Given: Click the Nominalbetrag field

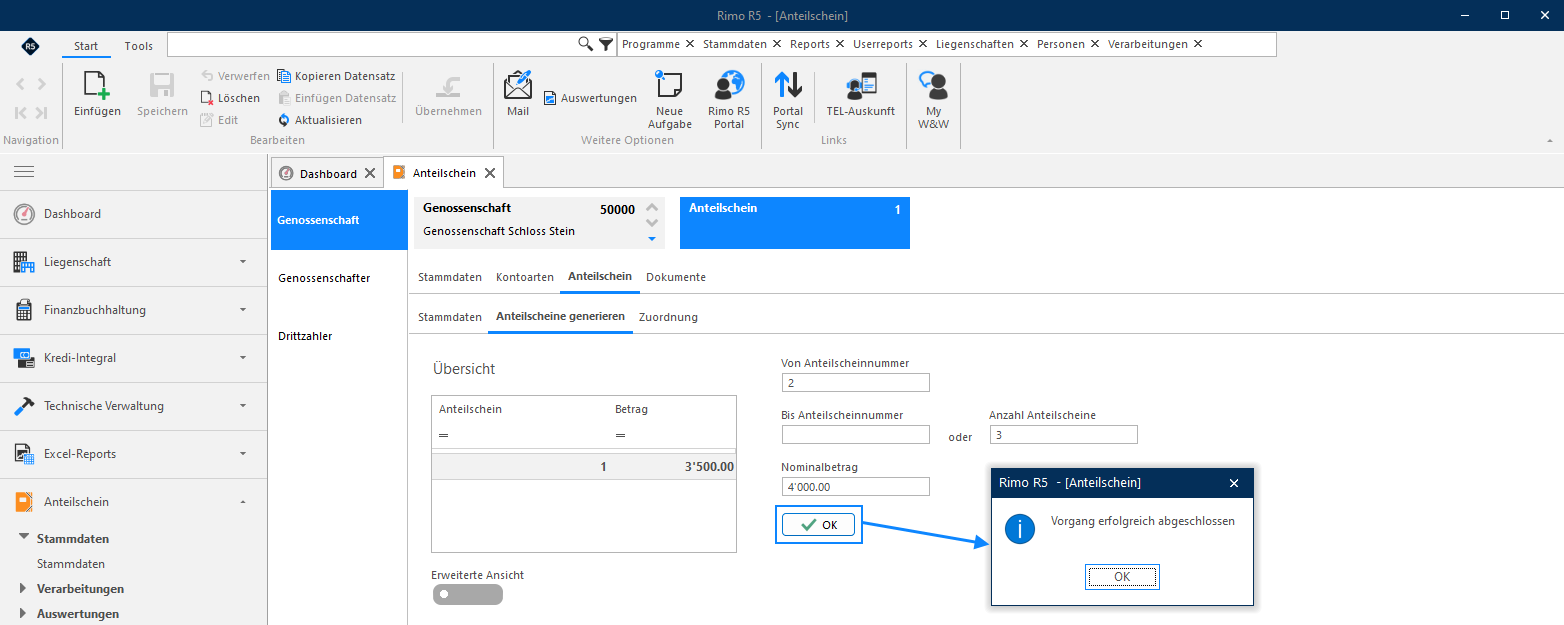Looking at the screenshot, I should pos(856,487).
